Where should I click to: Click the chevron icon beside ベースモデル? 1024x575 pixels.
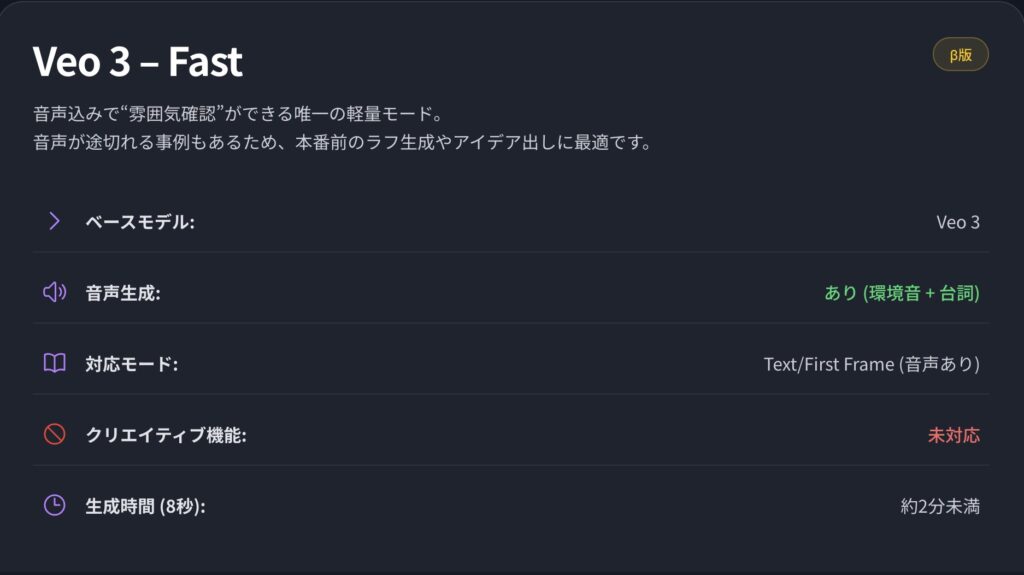pos(54,221)
